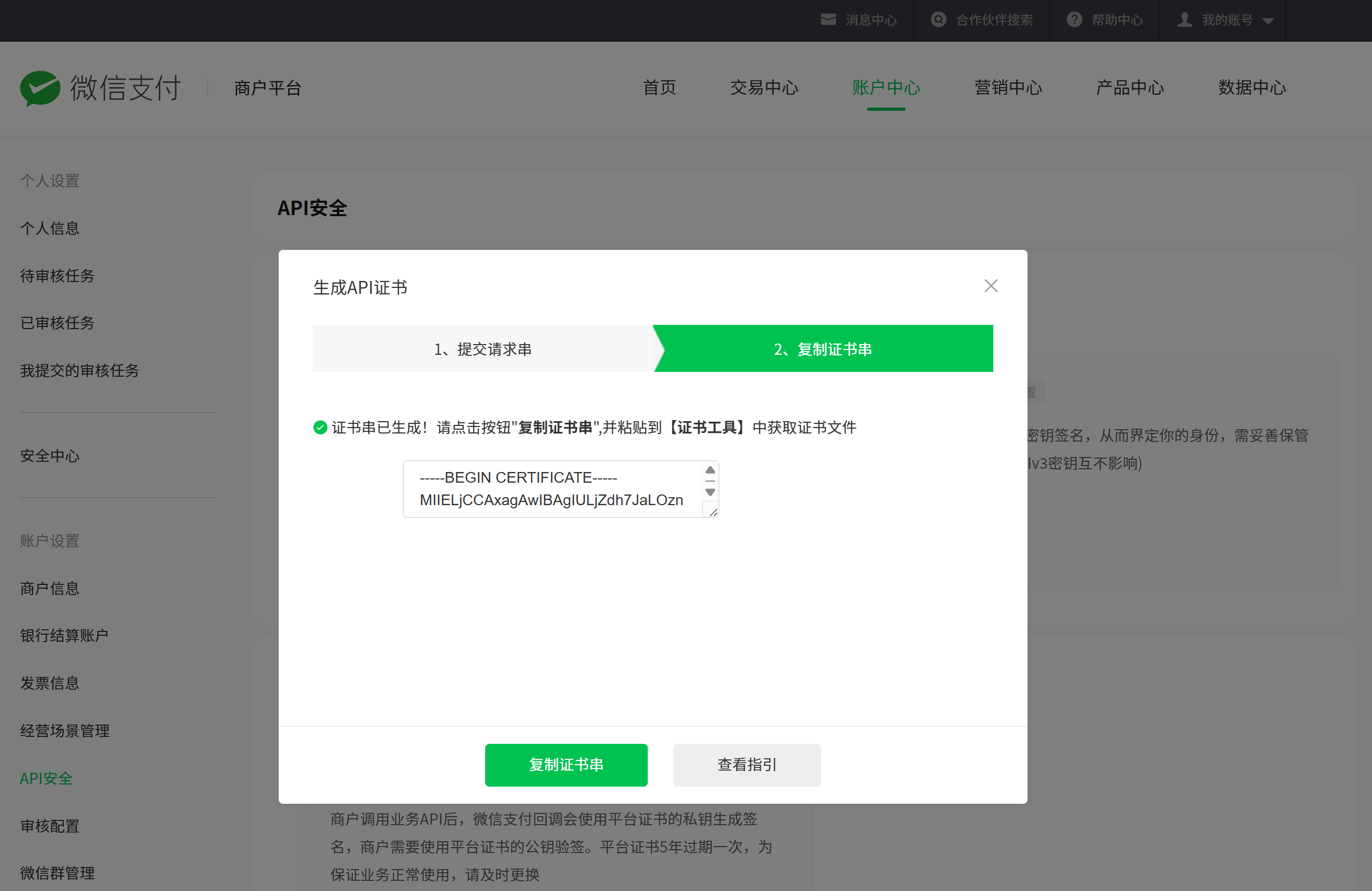The height and width of the screenshot is (891, 1372).
Task: Click the -----BEGIN CERTIFICATE----- line
Action: 518,477
